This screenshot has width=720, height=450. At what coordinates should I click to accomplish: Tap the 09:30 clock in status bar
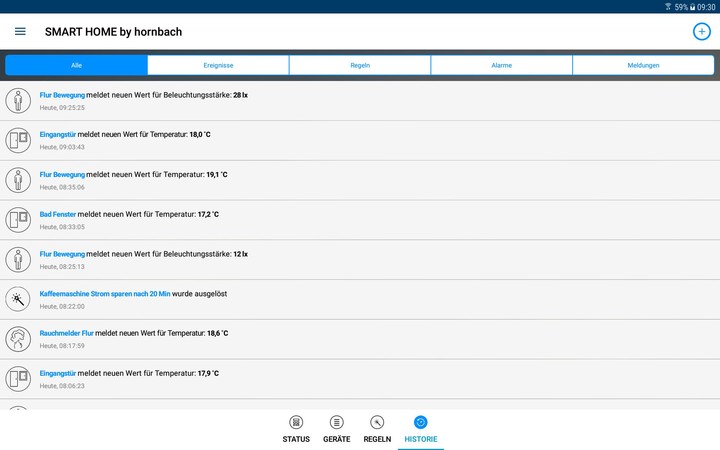706,7
